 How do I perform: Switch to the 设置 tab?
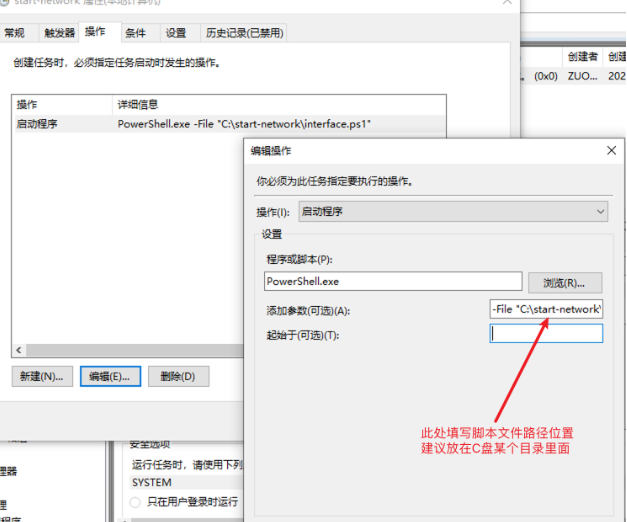tap(175, 33)
